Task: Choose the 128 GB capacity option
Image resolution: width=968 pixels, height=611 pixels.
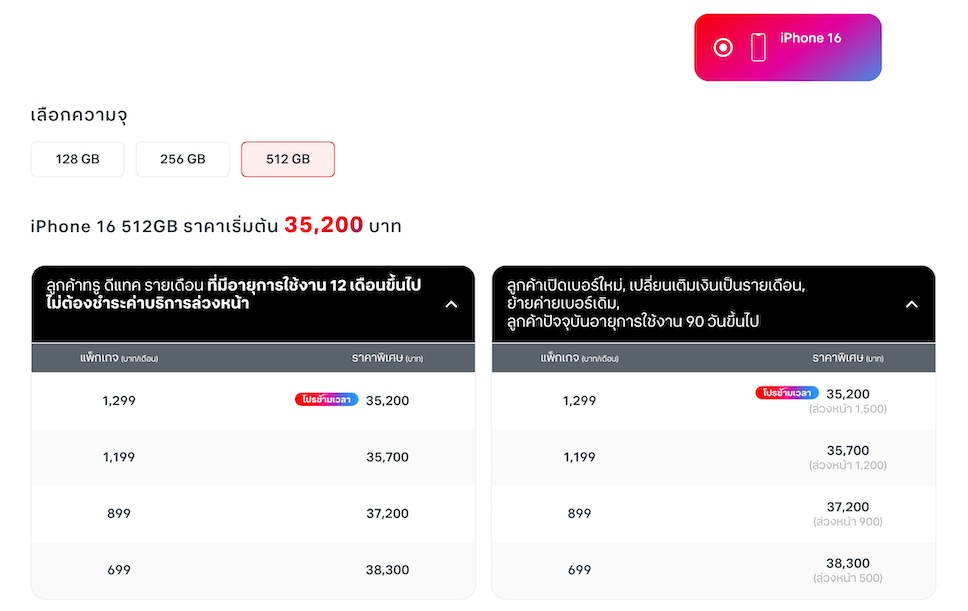Action: (x=78, y=159)
